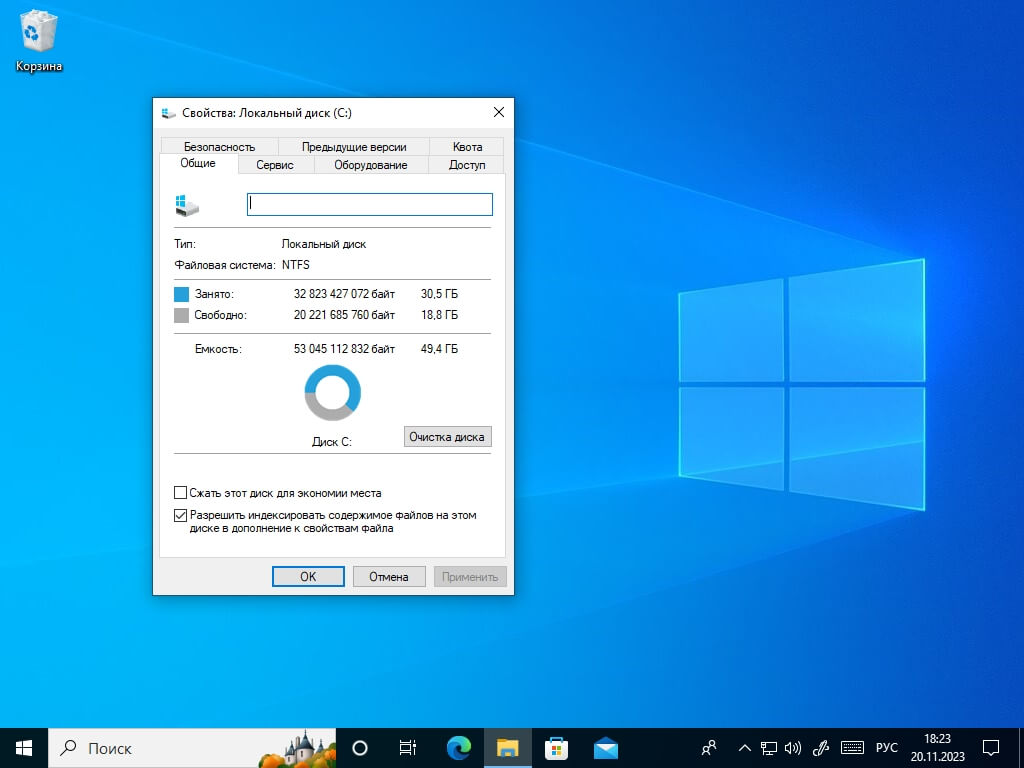Click the disk label text field
This screenshot has height=768, width=1024.
370,204
